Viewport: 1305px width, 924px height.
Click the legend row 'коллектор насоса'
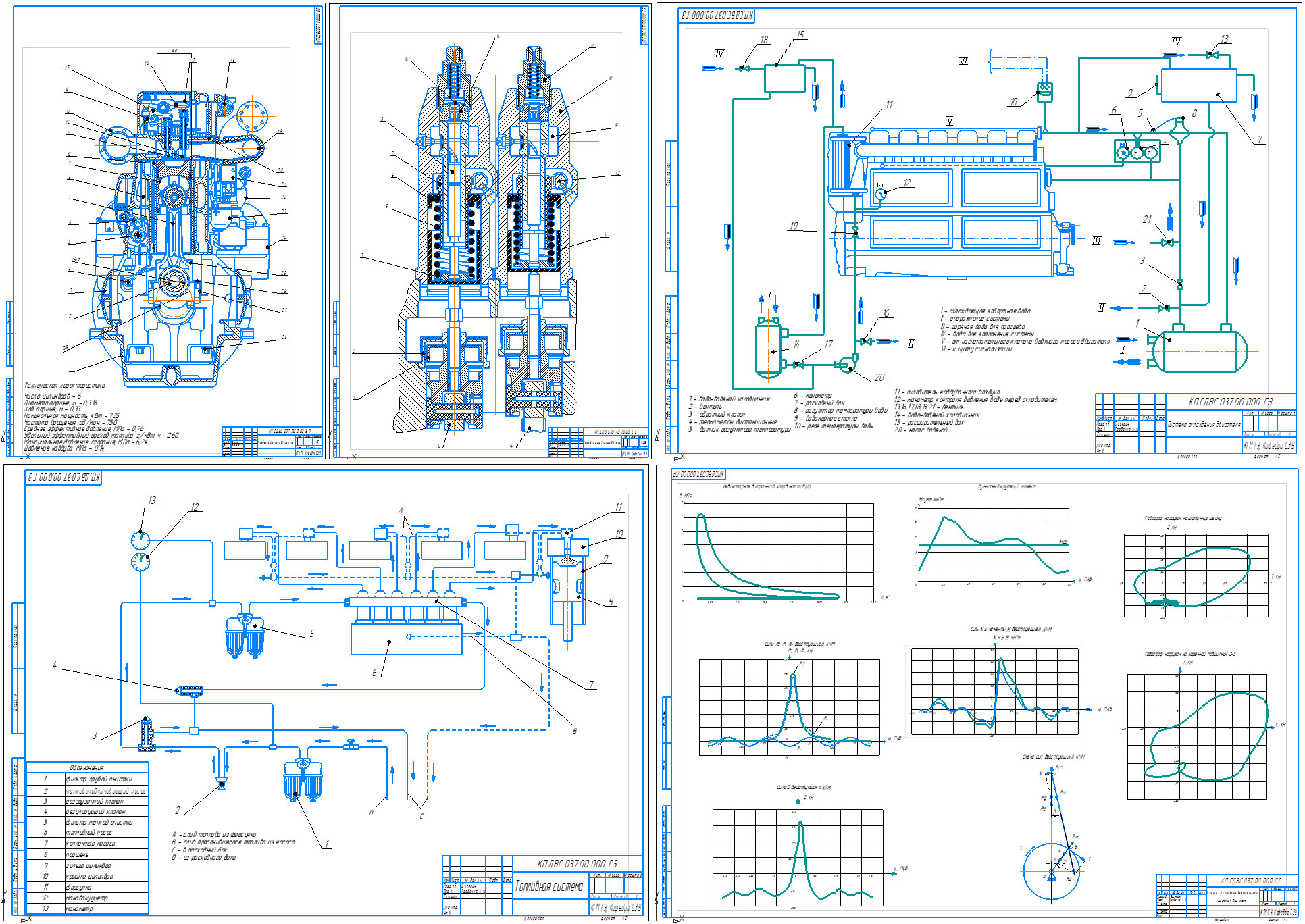[x=86, y=844]
